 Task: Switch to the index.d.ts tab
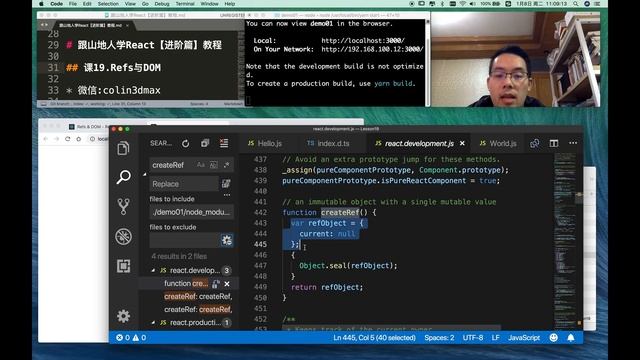coord(329,143)
